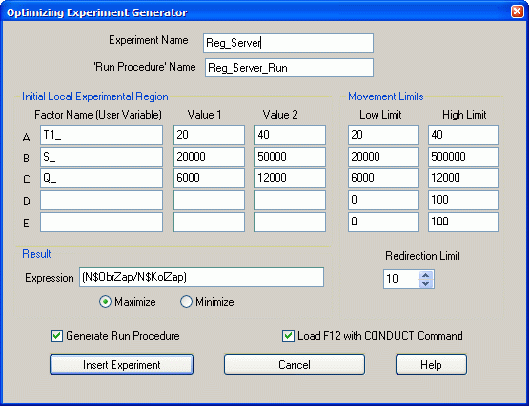
Task: Click the empty Factor D name field
Action: click(x=102, y=200)
